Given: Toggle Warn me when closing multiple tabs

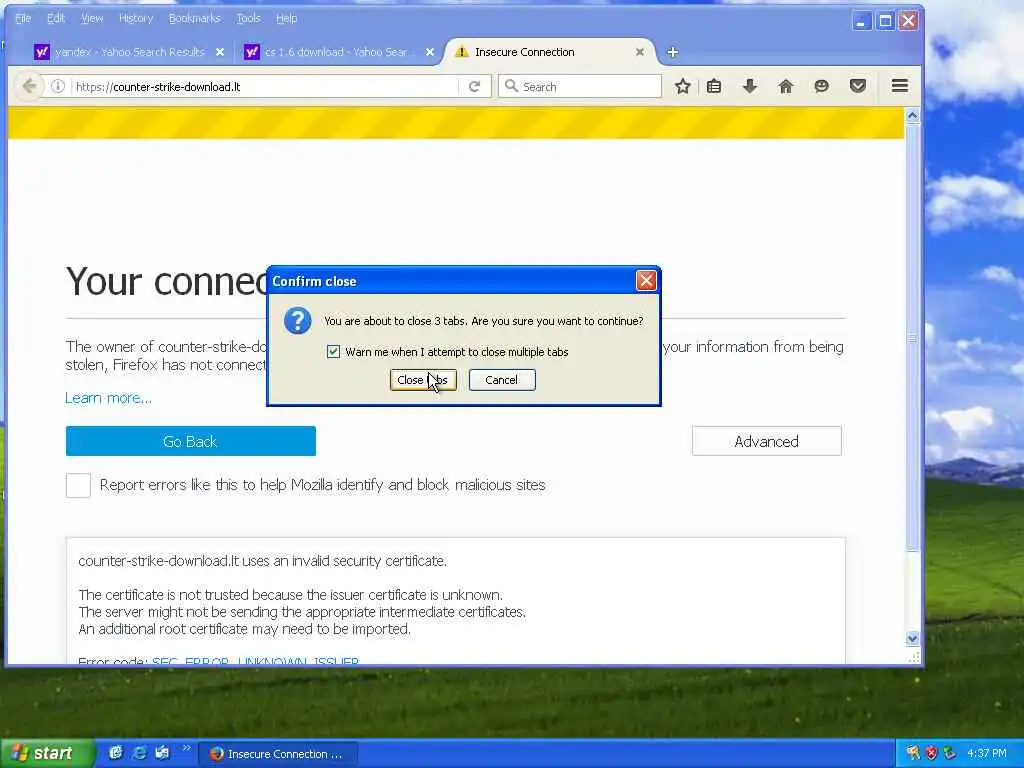Looking at the screenshot, I should point(333,352).
